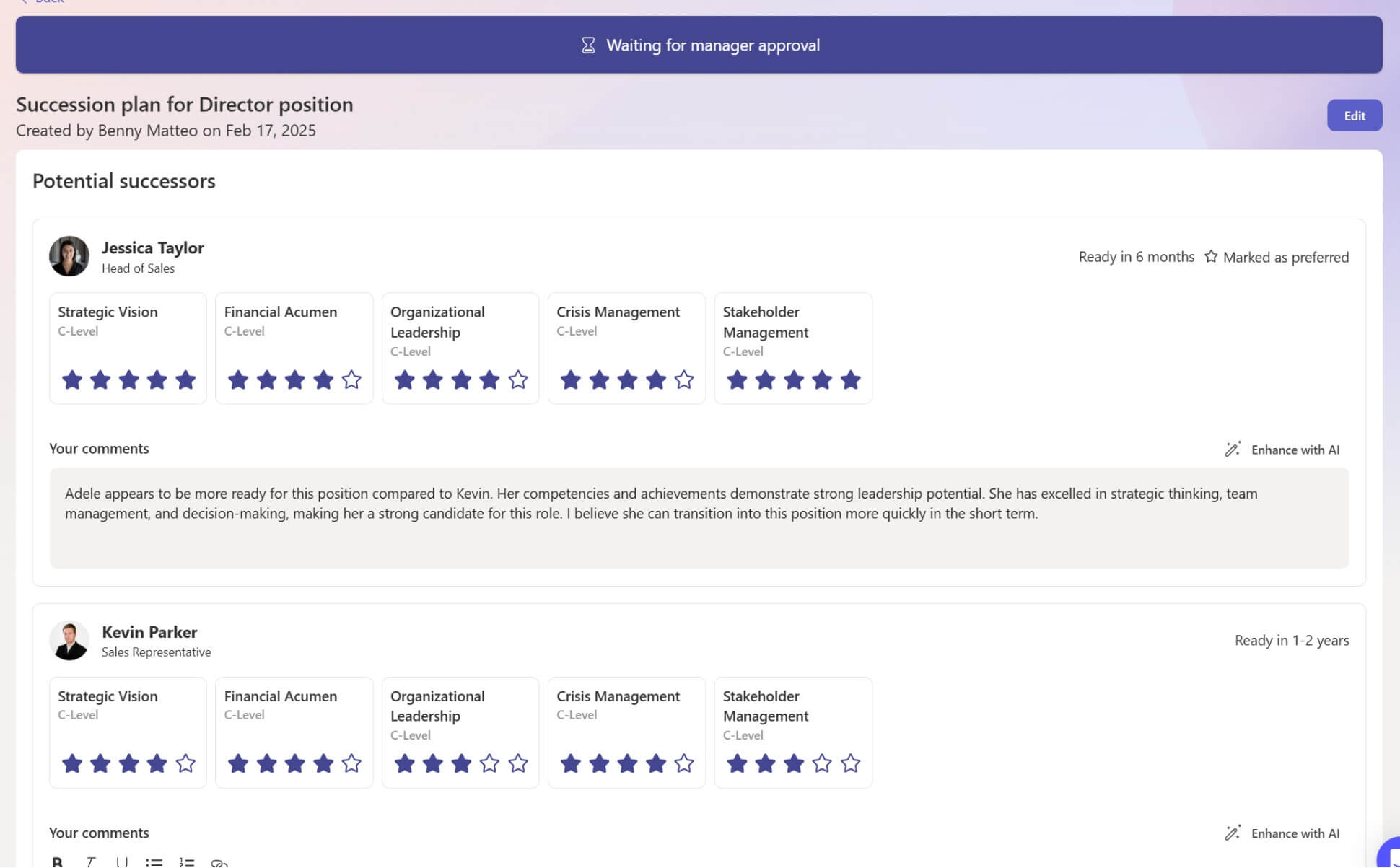The height and width of the screenshot is (868, 1400).
Task: Click into Jessica Taylor's comments text box
Action: (699, 517)
